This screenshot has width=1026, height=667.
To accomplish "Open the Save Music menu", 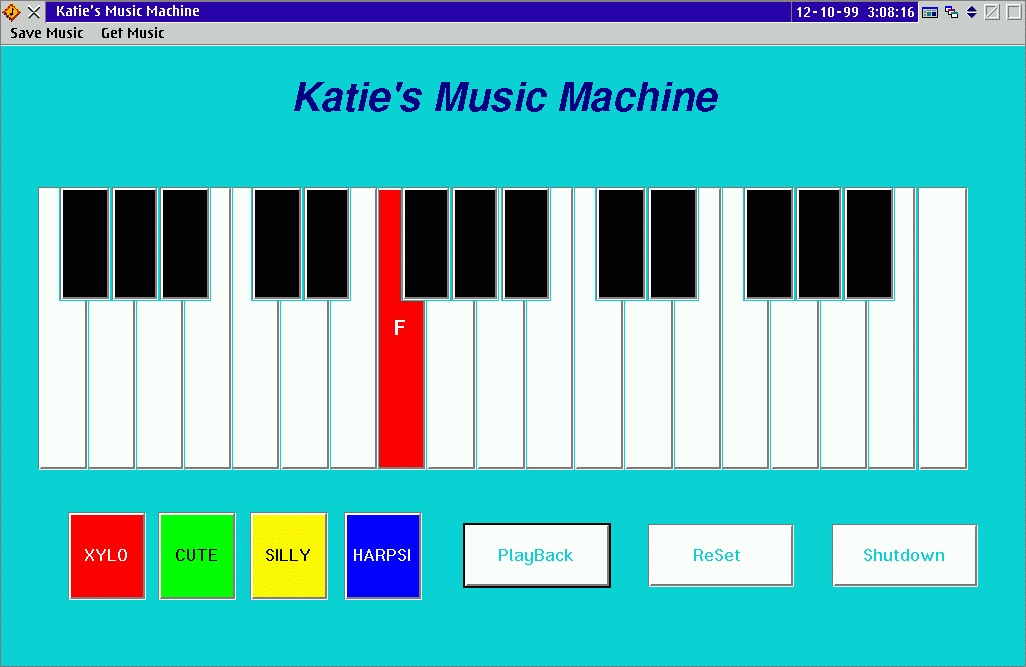I will [x=46, y=33].
